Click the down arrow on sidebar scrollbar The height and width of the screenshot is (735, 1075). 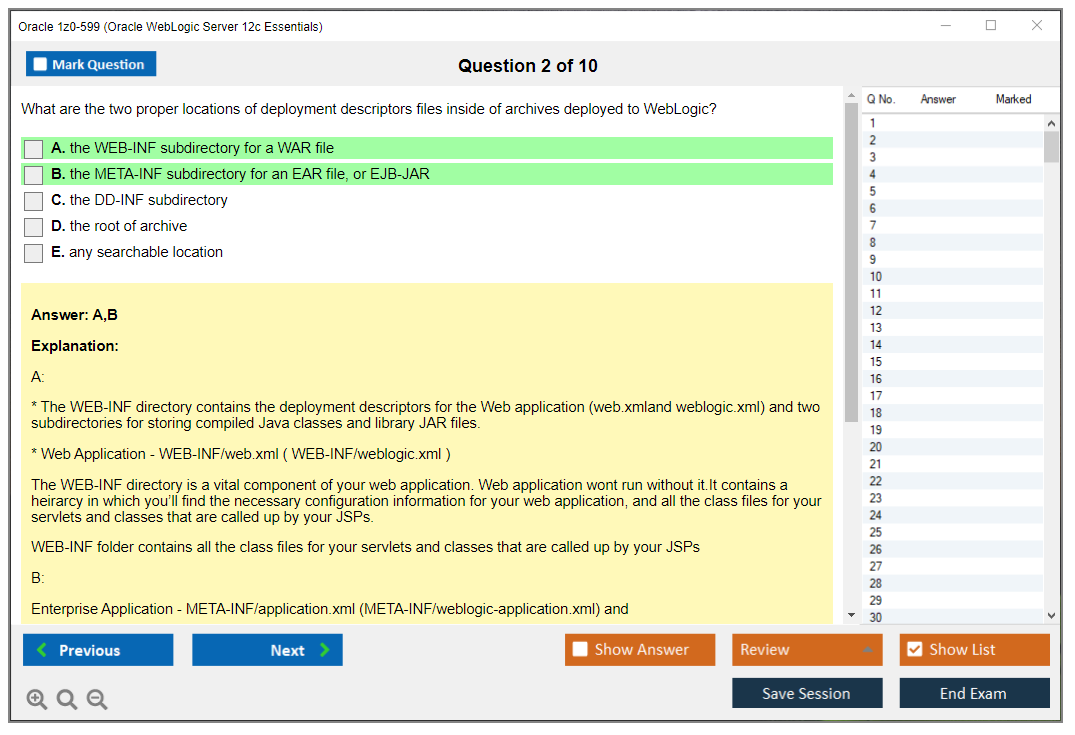[x=1051, y=614]
